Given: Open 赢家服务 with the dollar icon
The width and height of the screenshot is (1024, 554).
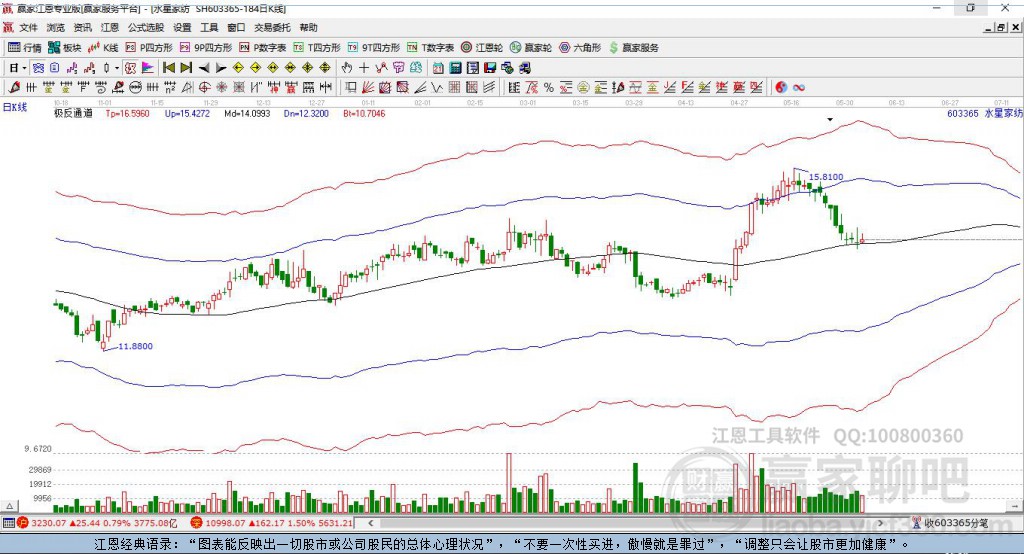Looking at the screenshot, I should click(633, 48).
